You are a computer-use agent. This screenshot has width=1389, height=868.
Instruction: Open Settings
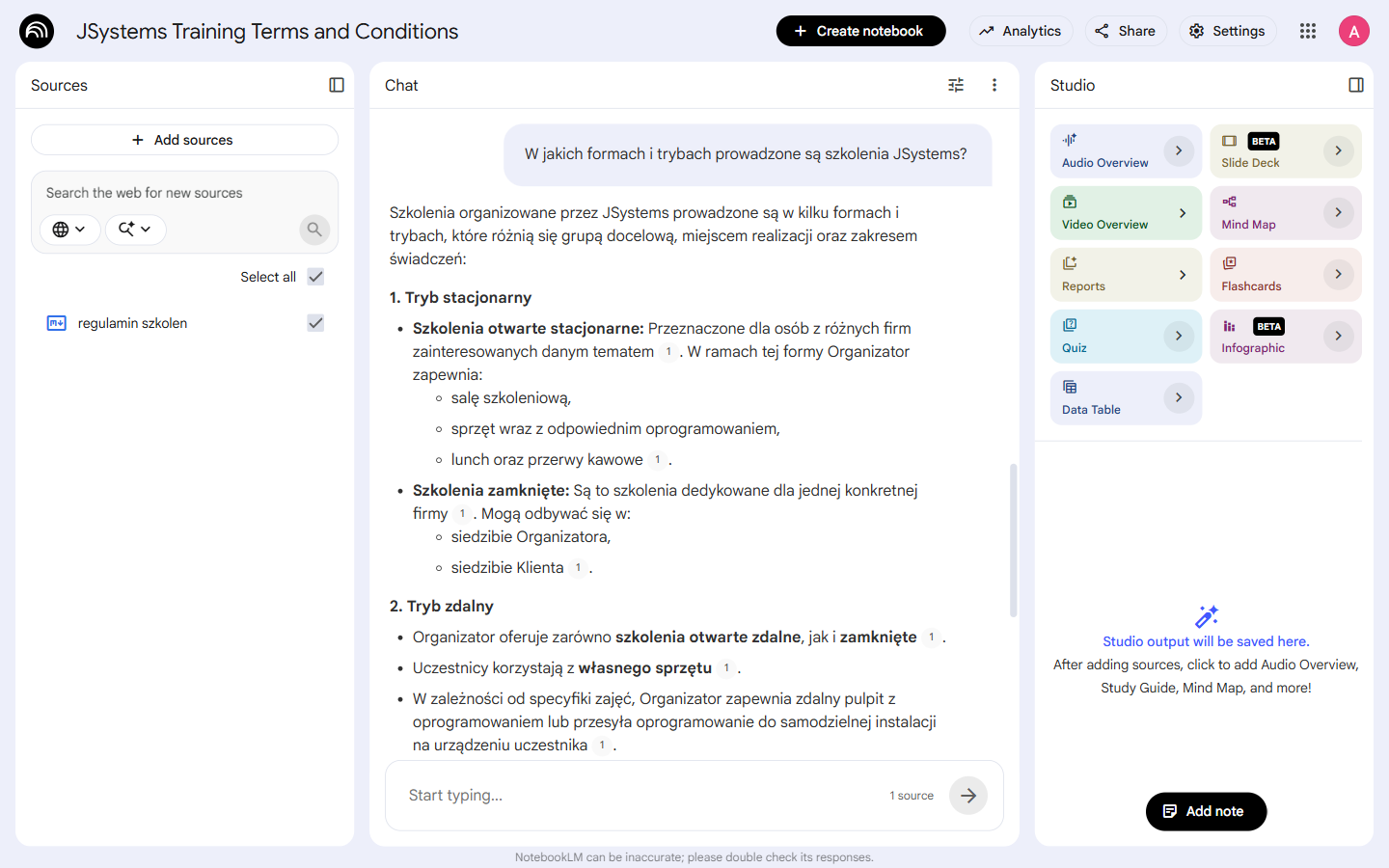tap(1227, 31)
